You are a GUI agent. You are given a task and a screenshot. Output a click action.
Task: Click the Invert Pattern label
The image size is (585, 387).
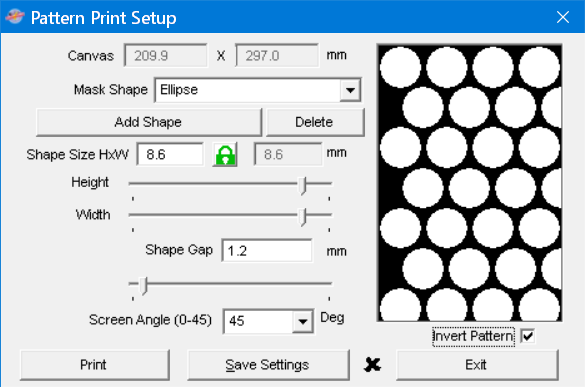pyautogui.click(x=473, y=336)
